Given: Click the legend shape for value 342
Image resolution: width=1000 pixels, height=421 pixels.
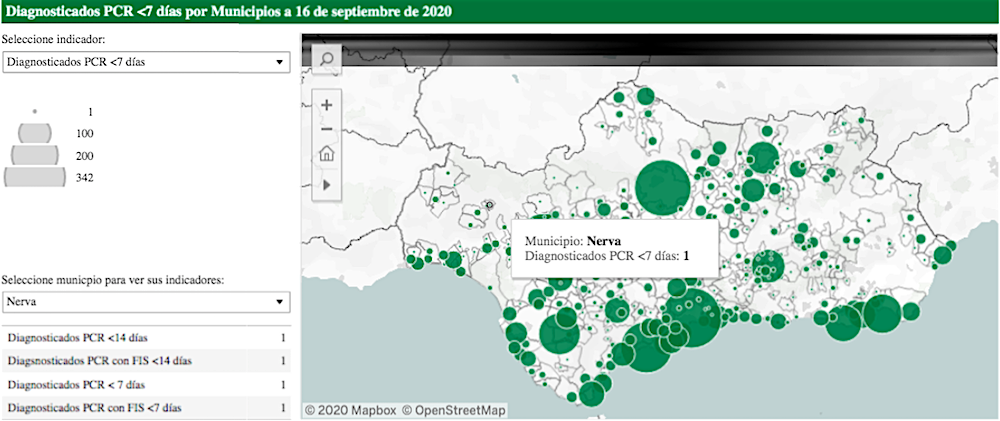Looking at the screenshot, I should pyautogui.click(x=35, y=177).
